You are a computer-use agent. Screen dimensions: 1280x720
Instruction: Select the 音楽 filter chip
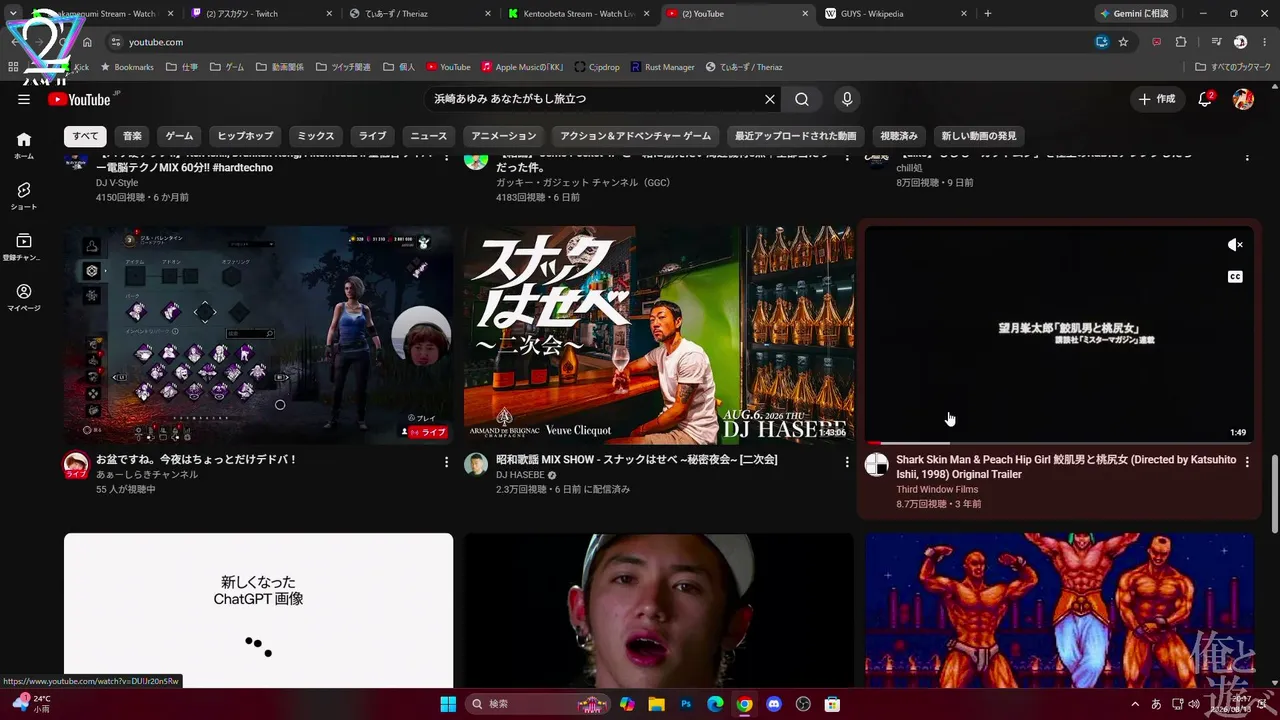click(132, 136)
